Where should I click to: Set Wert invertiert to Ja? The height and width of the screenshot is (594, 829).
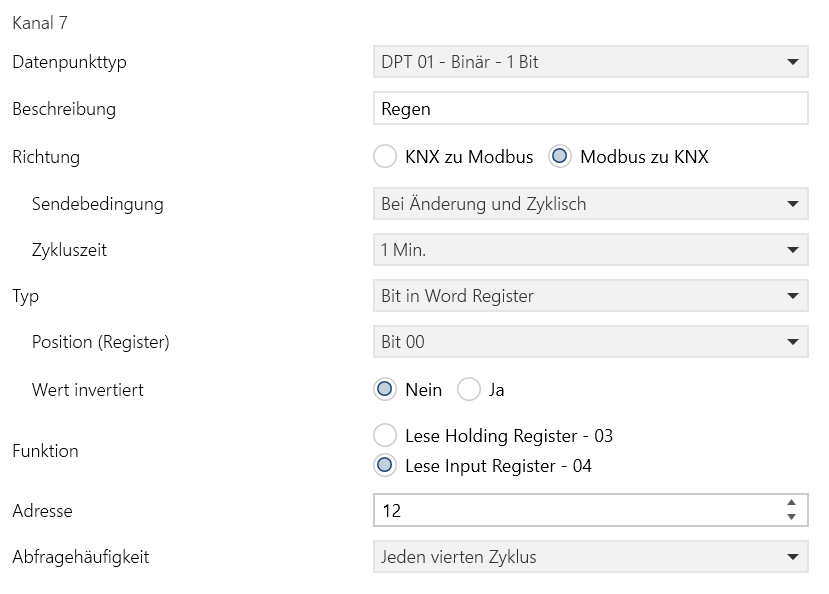[469, 390]
